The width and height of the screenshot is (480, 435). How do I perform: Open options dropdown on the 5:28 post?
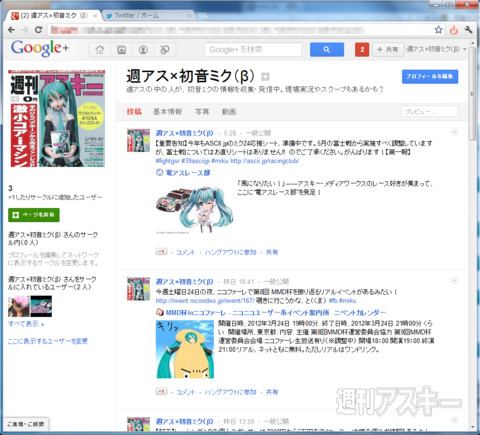coord(454,132)
